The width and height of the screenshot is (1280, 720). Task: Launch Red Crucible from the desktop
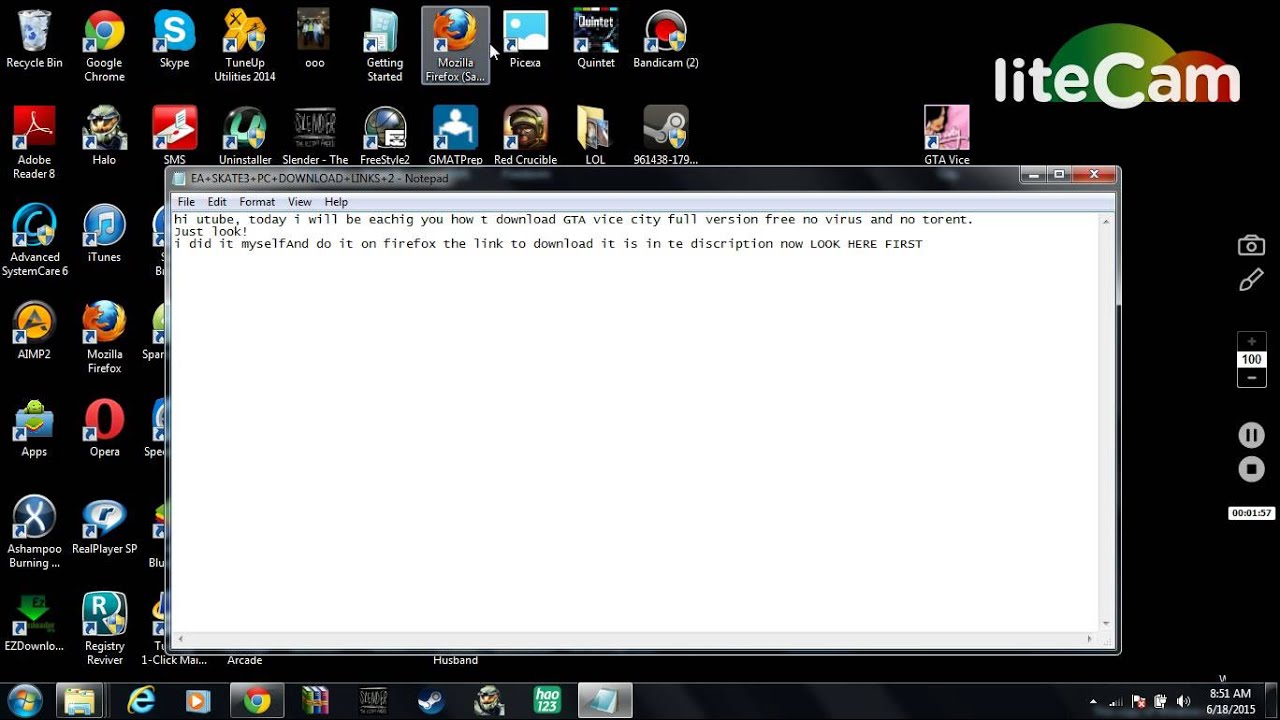525,137
